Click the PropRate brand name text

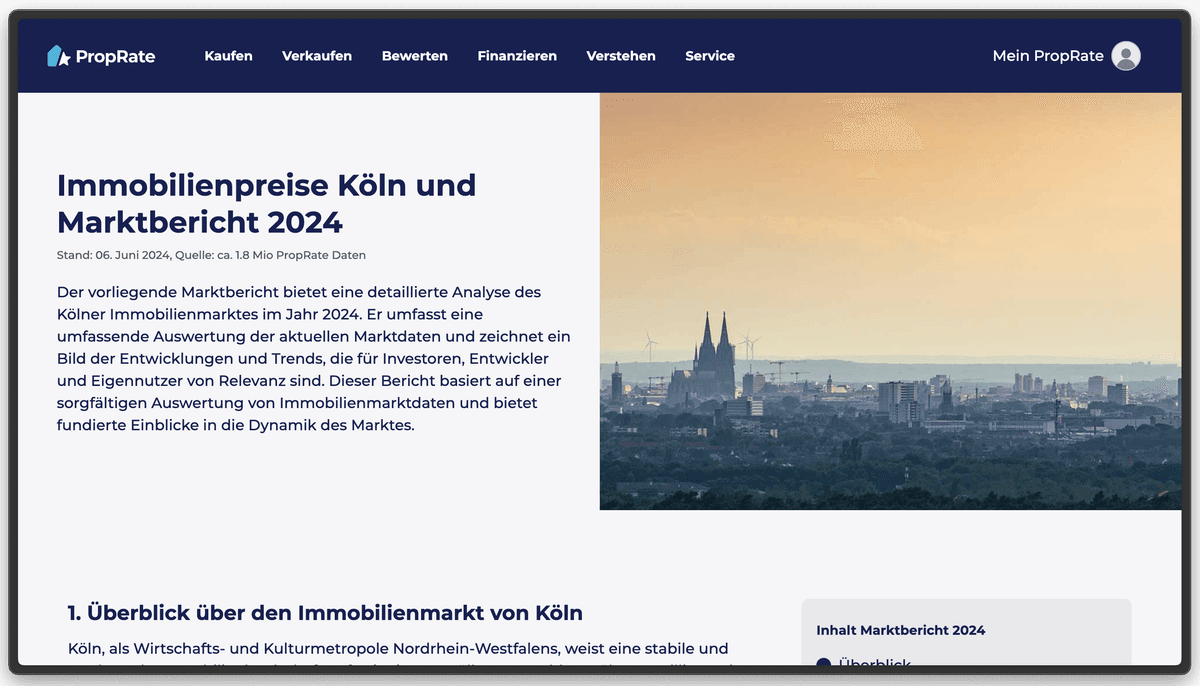116,56
